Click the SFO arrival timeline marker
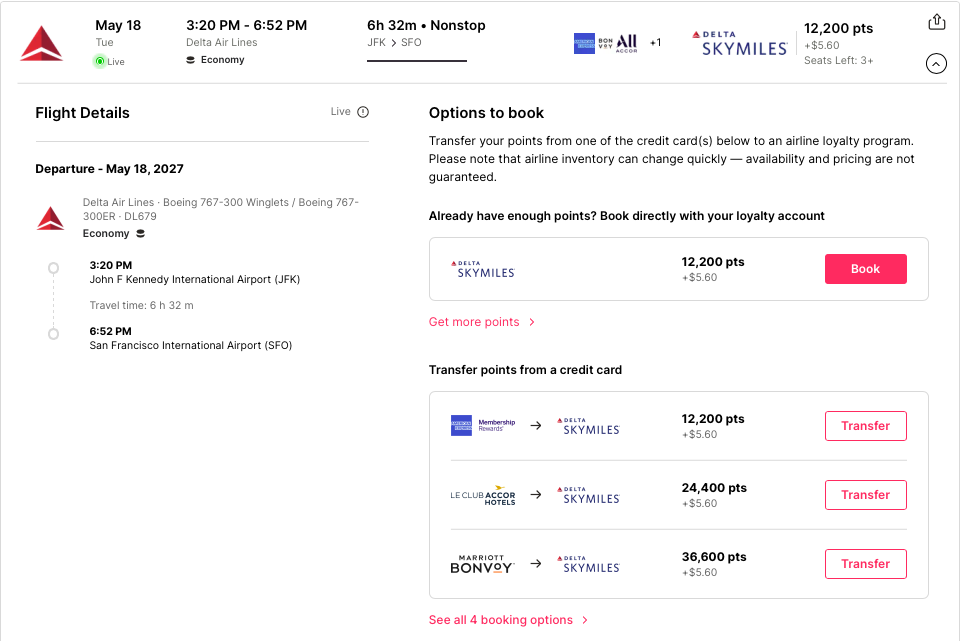The width and height of the screenshot is (962, 641). pos(53,334)
